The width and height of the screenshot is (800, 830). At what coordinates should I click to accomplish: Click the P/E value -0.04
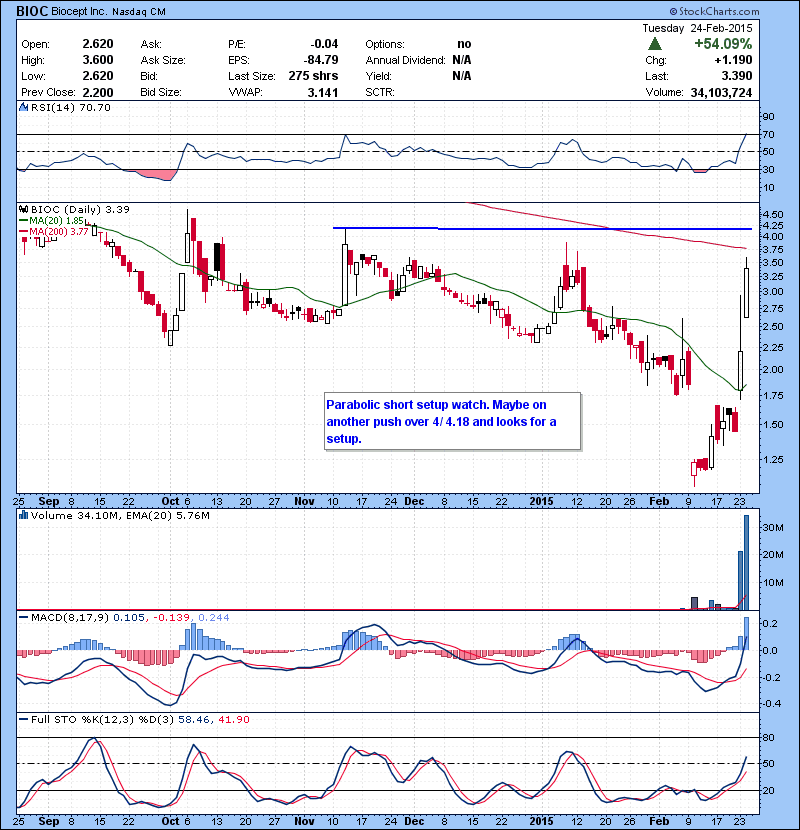324,44
